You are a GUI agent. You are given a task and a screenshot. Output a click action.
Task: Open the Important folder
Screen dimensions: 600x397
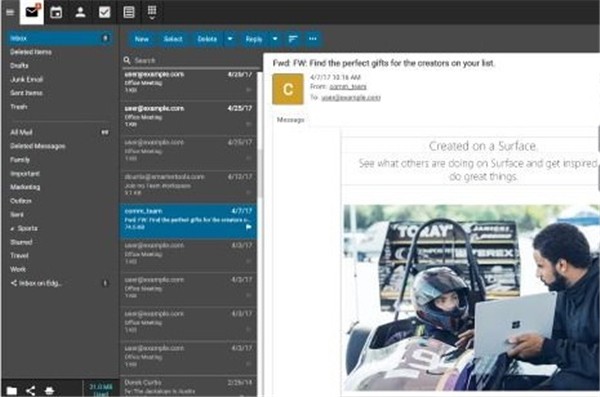click(25, 173)
